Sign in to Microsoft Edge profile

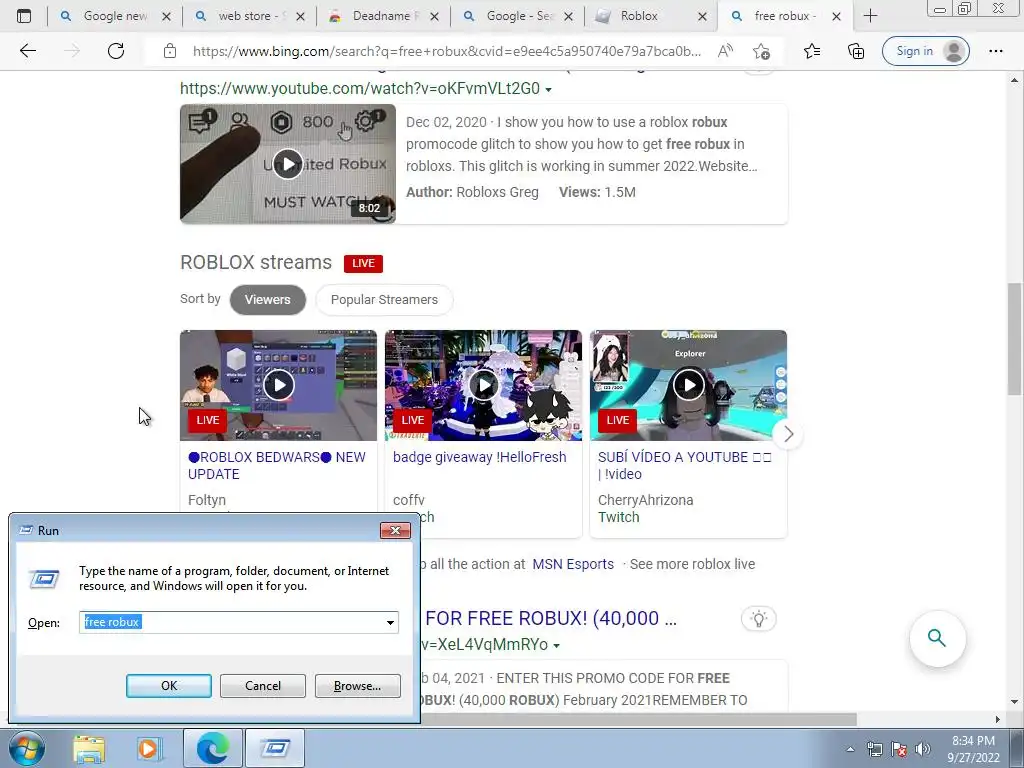(x=925, y=51)
